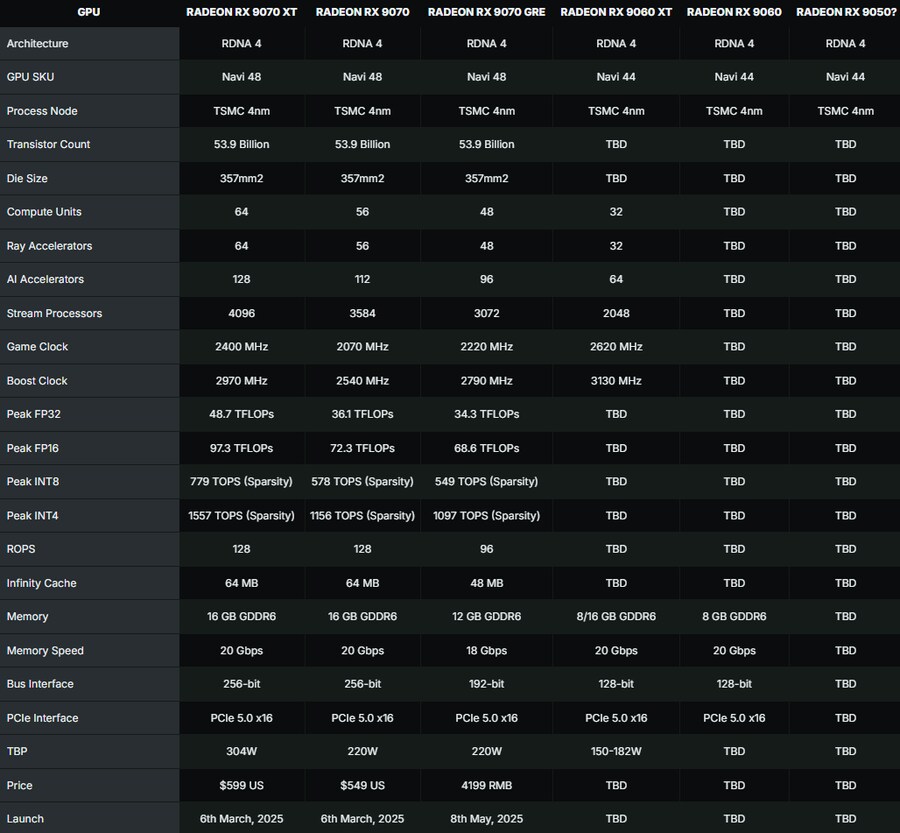This screenshot has height=833, width=900.
Task: Click the RADEON RX 9050? column header
Action: [845, 12]
